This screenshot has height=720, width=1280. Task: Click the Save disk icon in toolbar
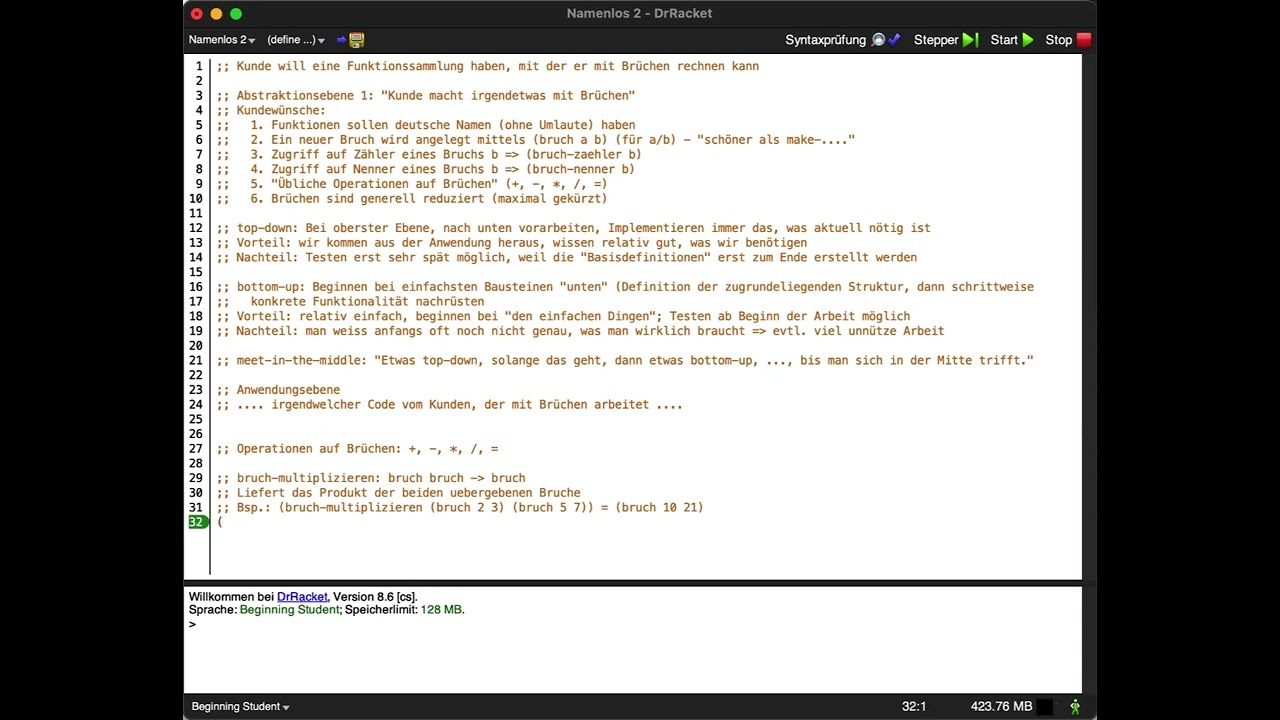(x=356, y=40)
